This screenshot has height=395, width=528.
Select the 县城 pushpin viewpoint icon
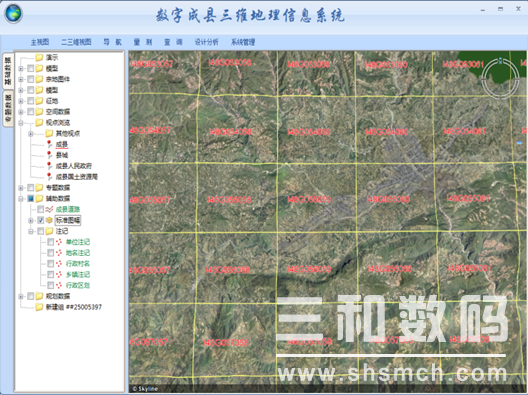tap(49, 155)
